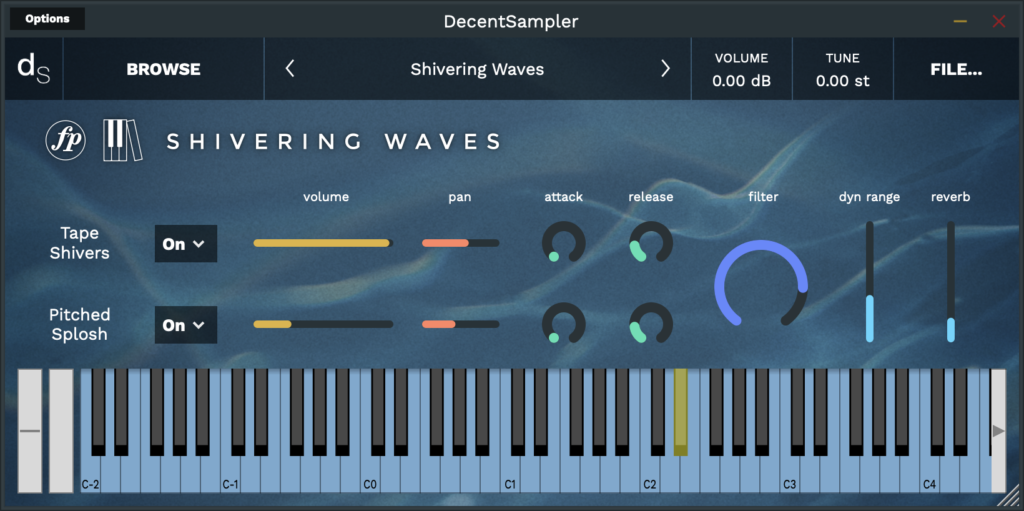This screenshot has height=511, width=1024.
Task: Click the Pitched Splosh pan slider
Action: [460, 324]
